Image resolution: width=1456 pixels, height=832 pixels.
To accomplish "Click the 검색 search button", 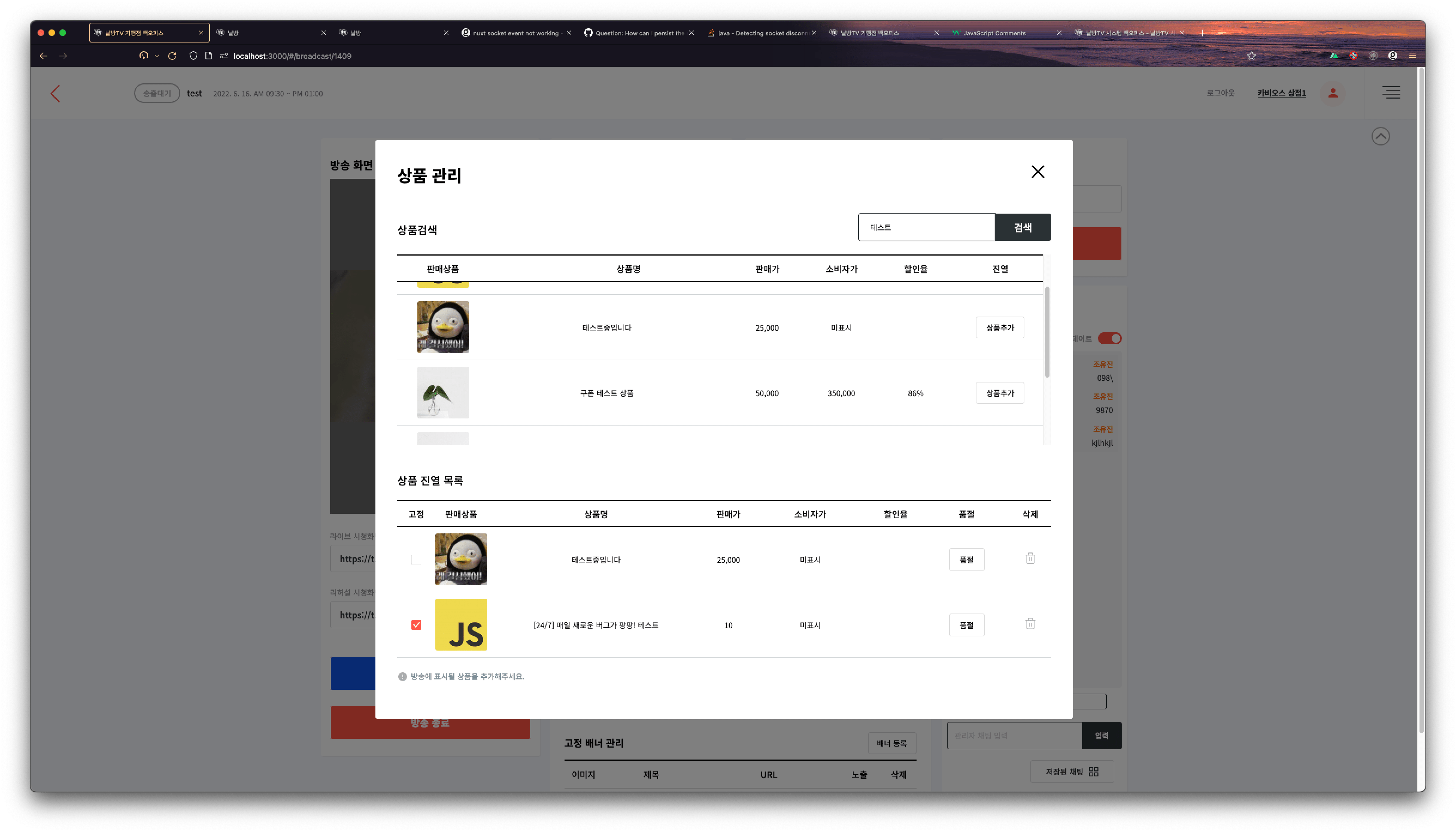I will [x=1022, y=227].
